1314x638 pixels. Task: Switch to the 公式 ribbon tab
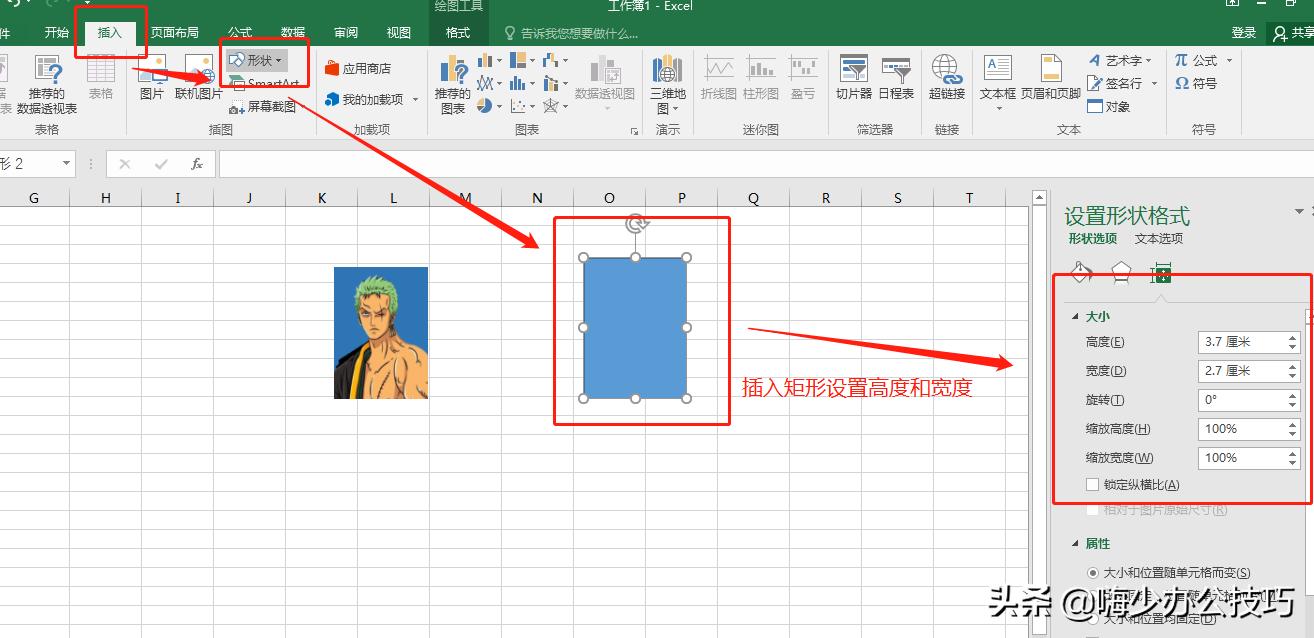tap(240, 33)
